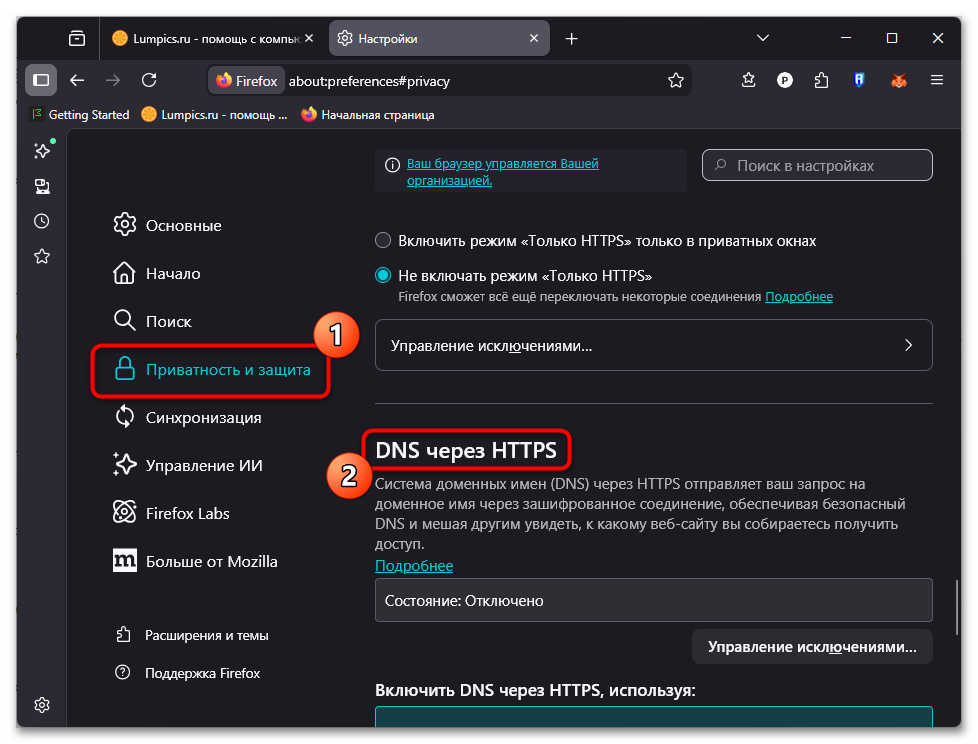Toggle the sidebar button in toolbar
This screenshot has height=744, width=978.
41,80
